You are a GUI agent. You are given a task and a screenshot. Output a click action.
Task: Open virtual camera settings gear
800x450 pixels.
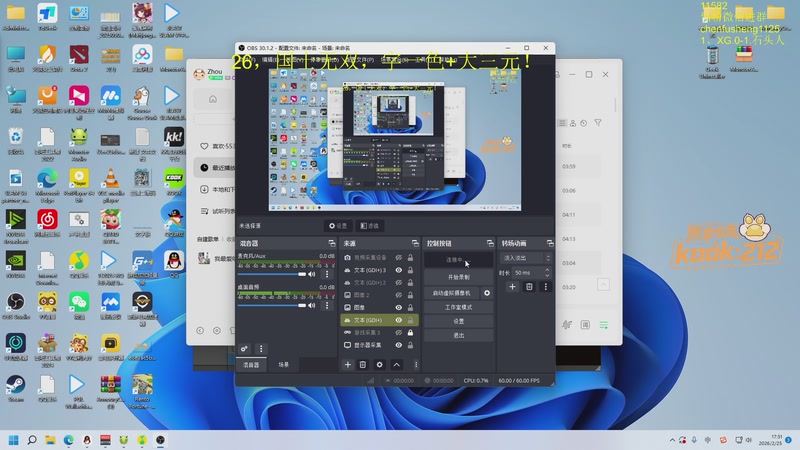487,293
